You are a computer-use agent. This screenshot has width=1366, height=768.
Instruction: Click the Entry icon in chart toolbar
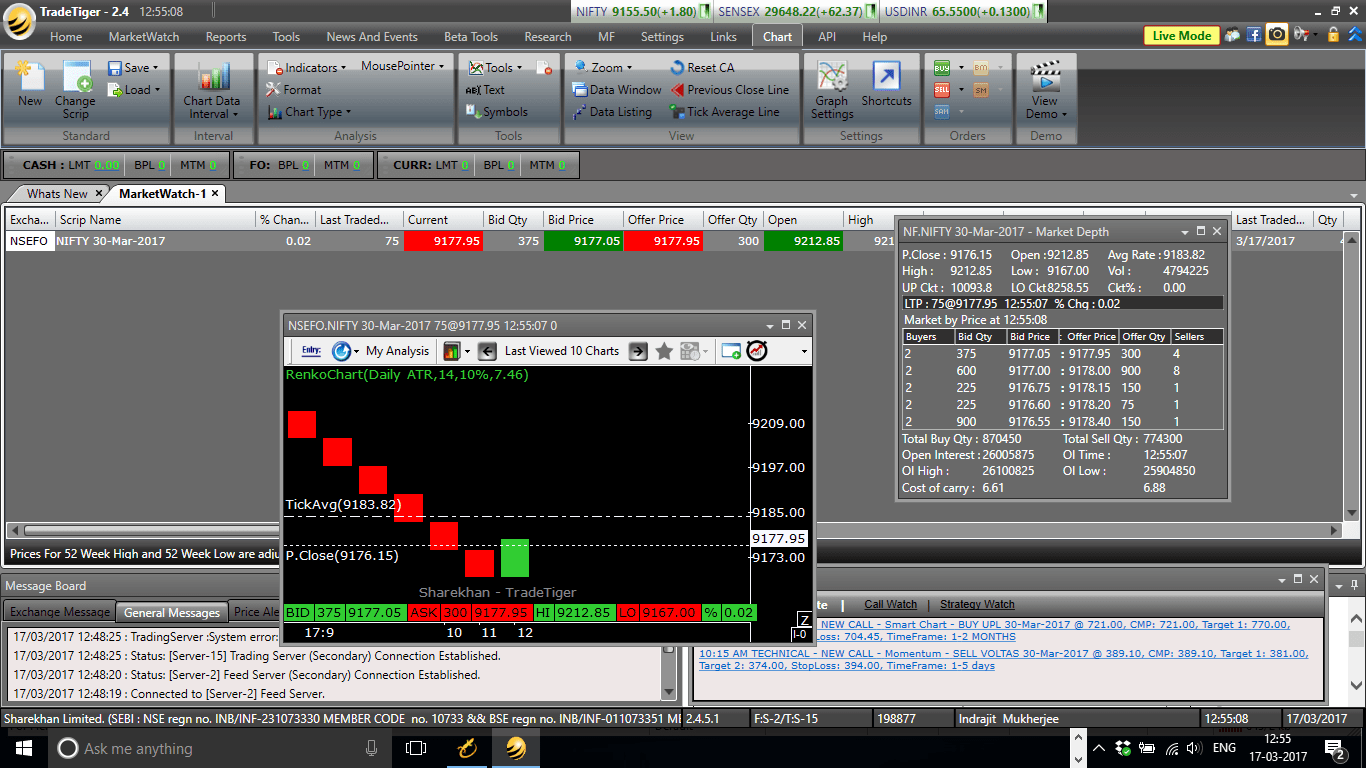311,351
